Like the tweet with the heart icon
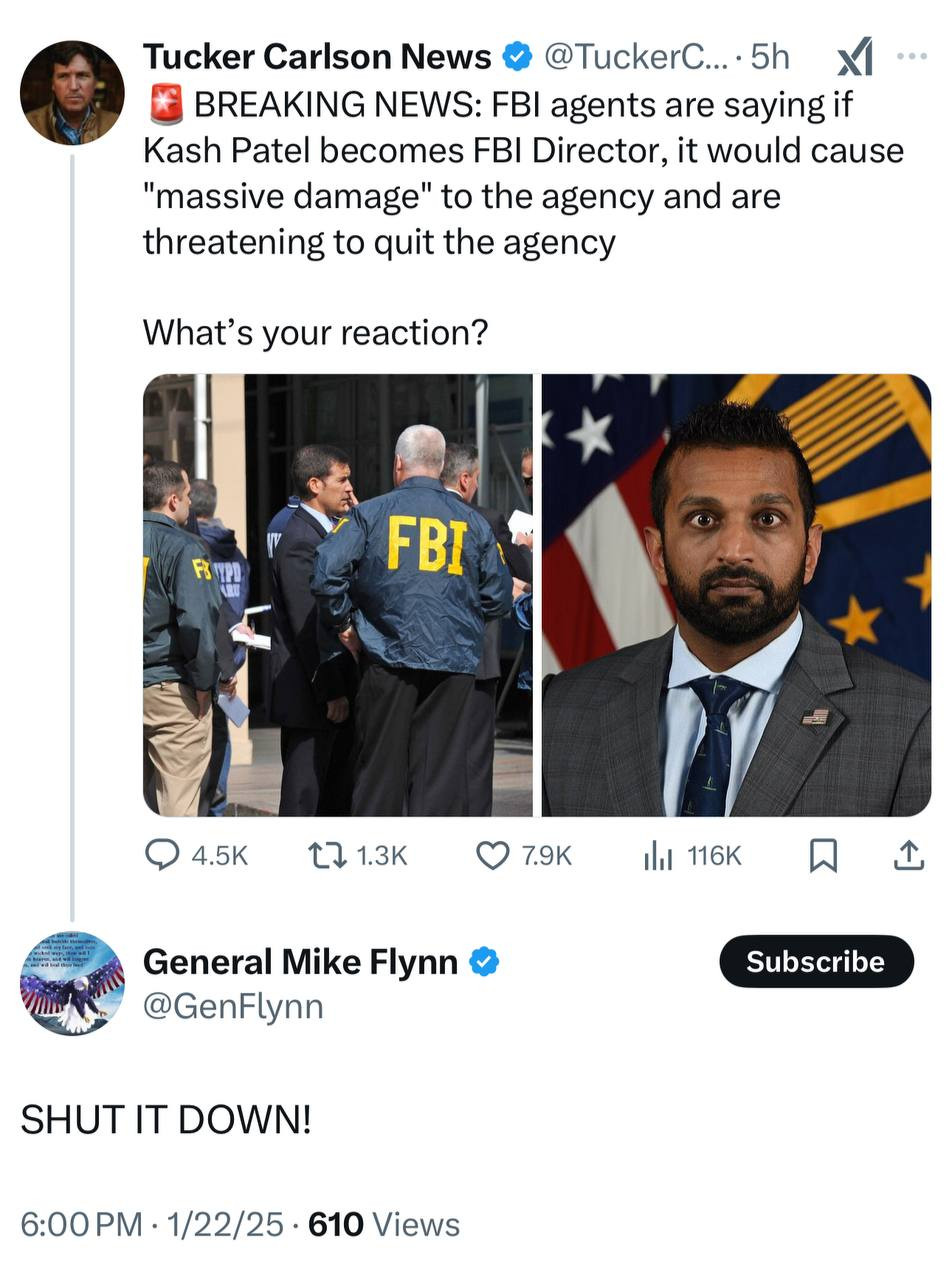Viewport: 952px width, 1280px height. 492,855
